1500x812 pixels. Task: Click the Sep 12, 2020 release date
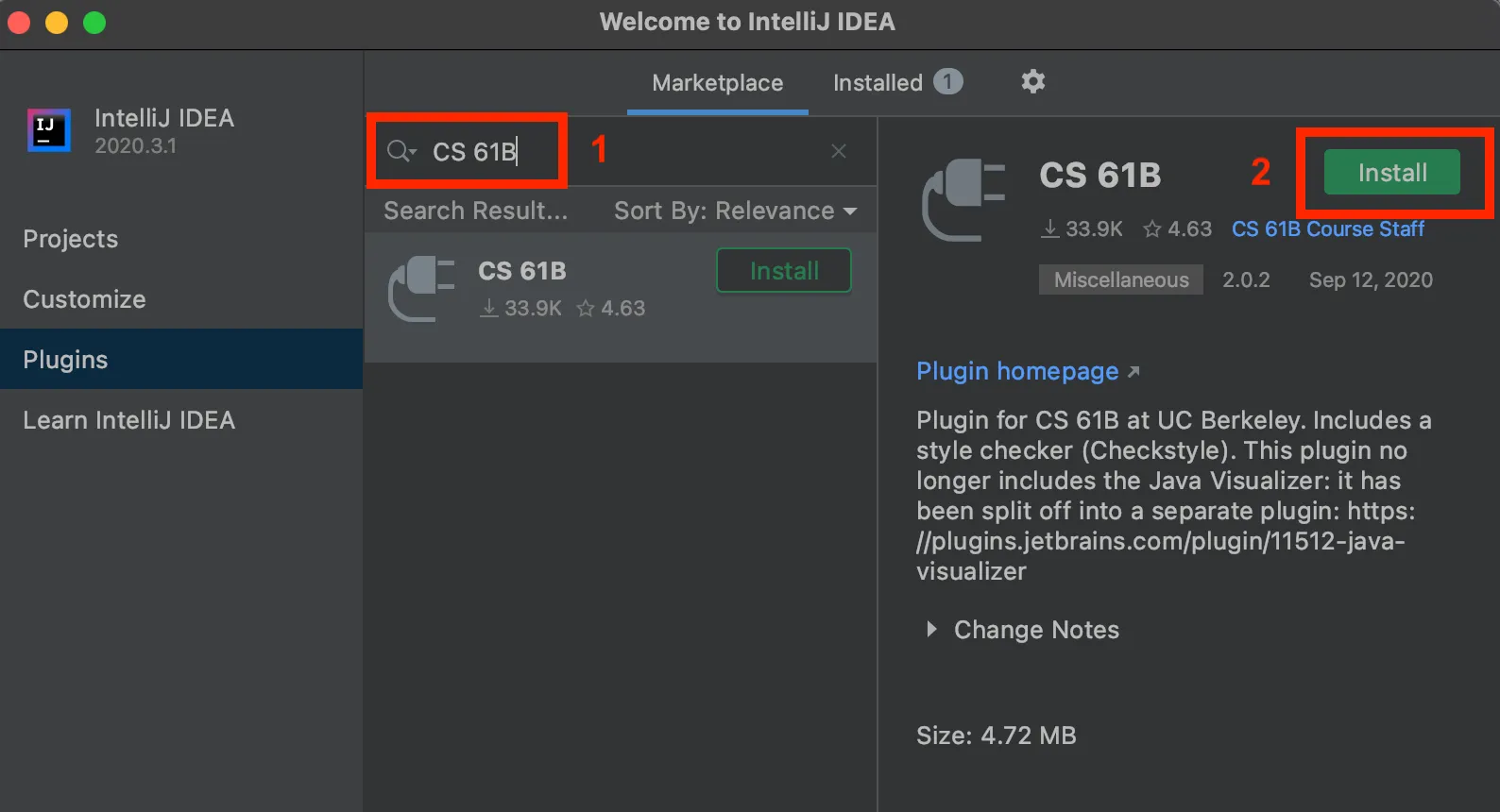[x=1371, y=280]
